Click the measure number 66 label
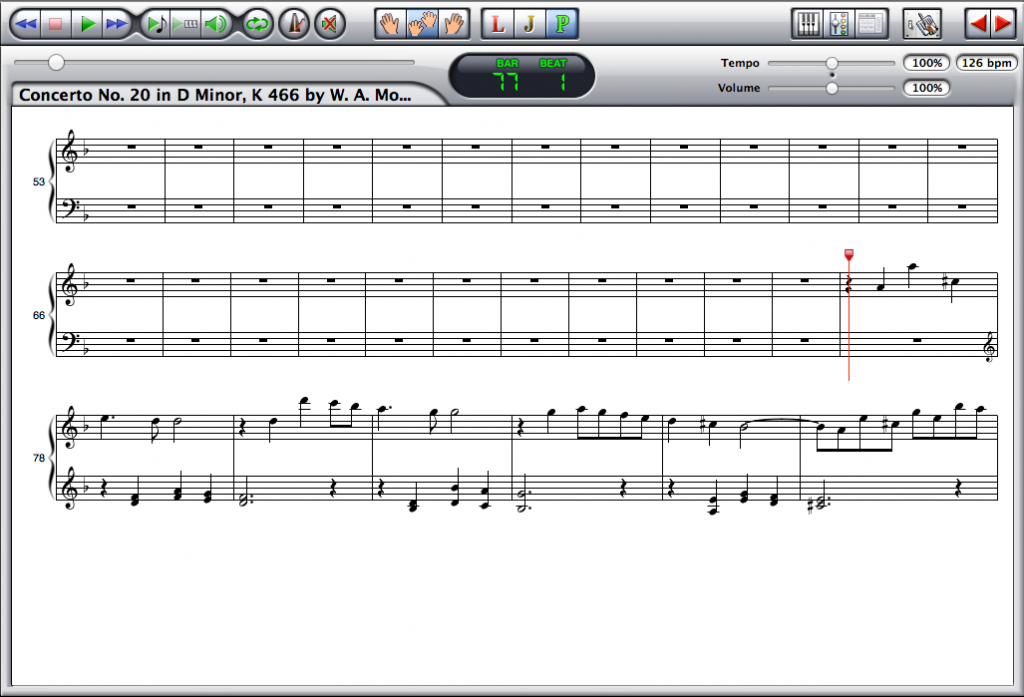The height and width of the screenshot is (697, 1024). point(39,316)
